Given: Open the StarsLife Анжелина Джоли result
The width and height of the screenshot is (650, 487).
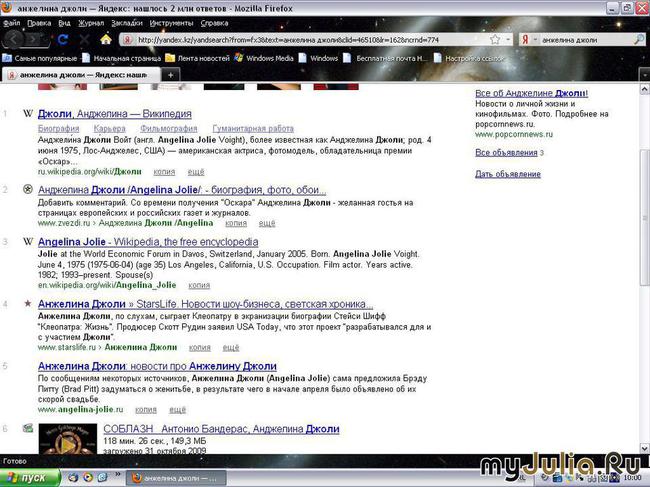Looking at the screenshot, I should 205,304.
